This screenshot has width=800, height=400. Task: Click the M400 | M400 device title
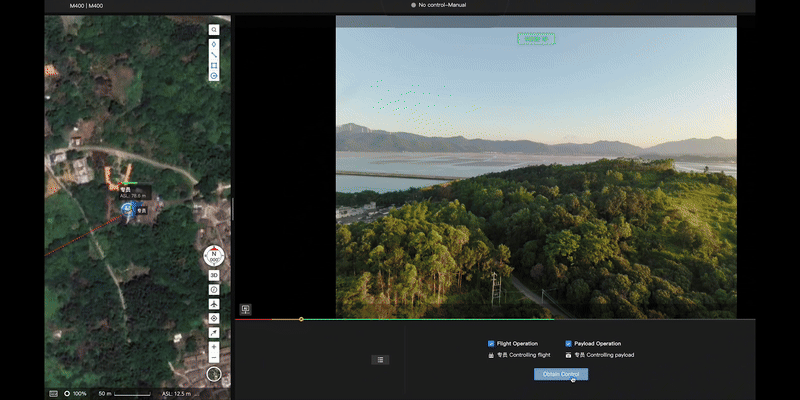(x=86, y=6)
